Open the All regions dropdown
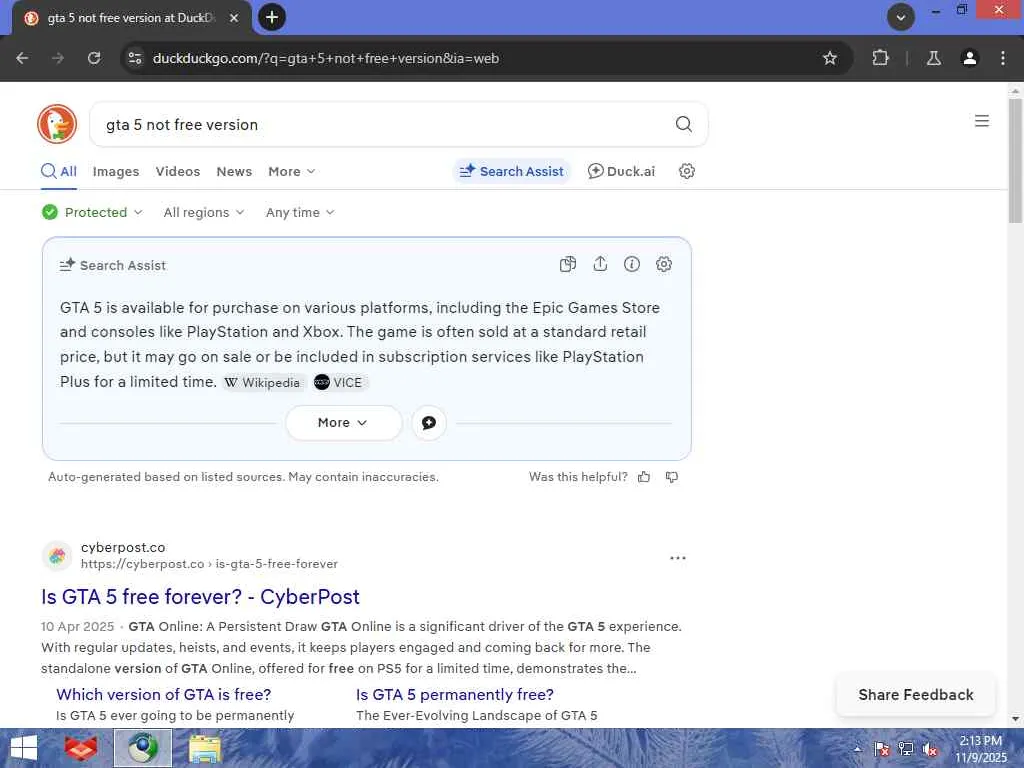The image size is (1024, 768). (204, 212)
